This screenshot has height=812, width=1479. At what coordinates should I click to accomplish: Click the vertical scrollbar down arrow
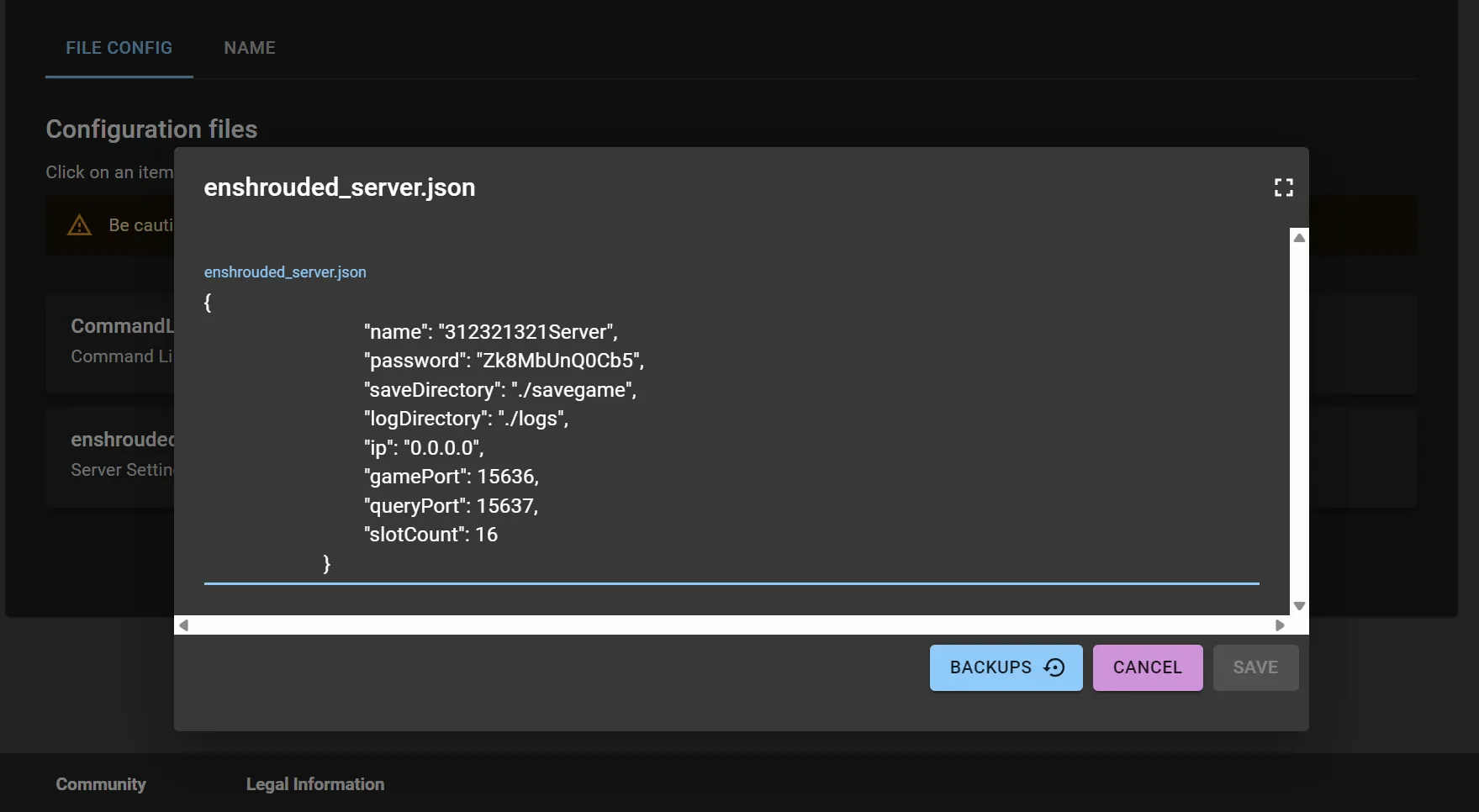[1299, 606]
